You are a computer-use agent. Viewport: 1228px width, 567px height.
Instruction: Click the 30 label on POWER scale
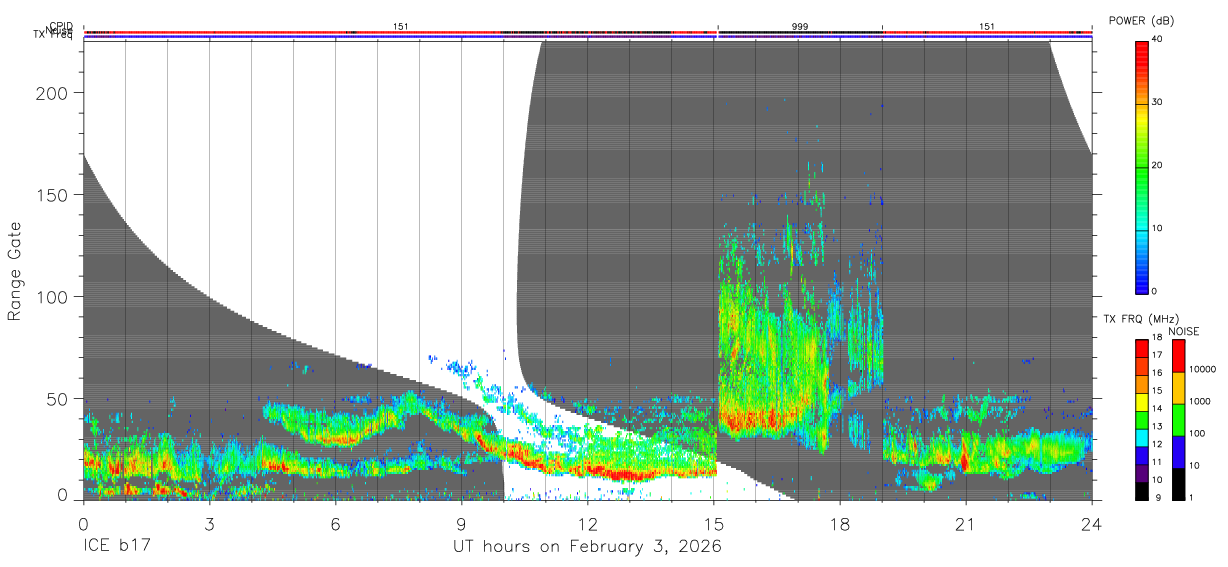click(1157, 103)
